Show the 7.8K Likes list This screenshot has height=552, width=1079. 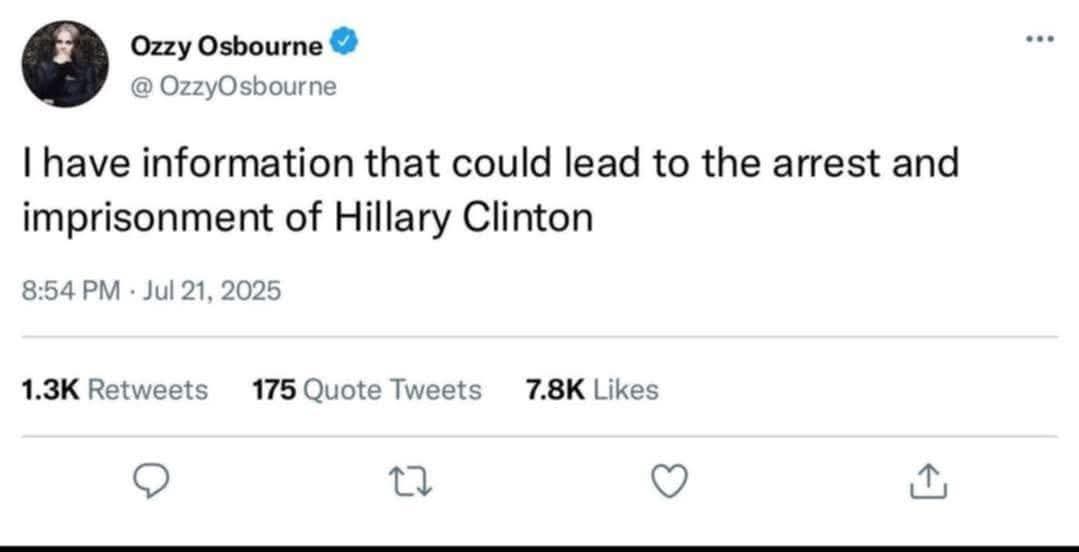pos(592,389)
